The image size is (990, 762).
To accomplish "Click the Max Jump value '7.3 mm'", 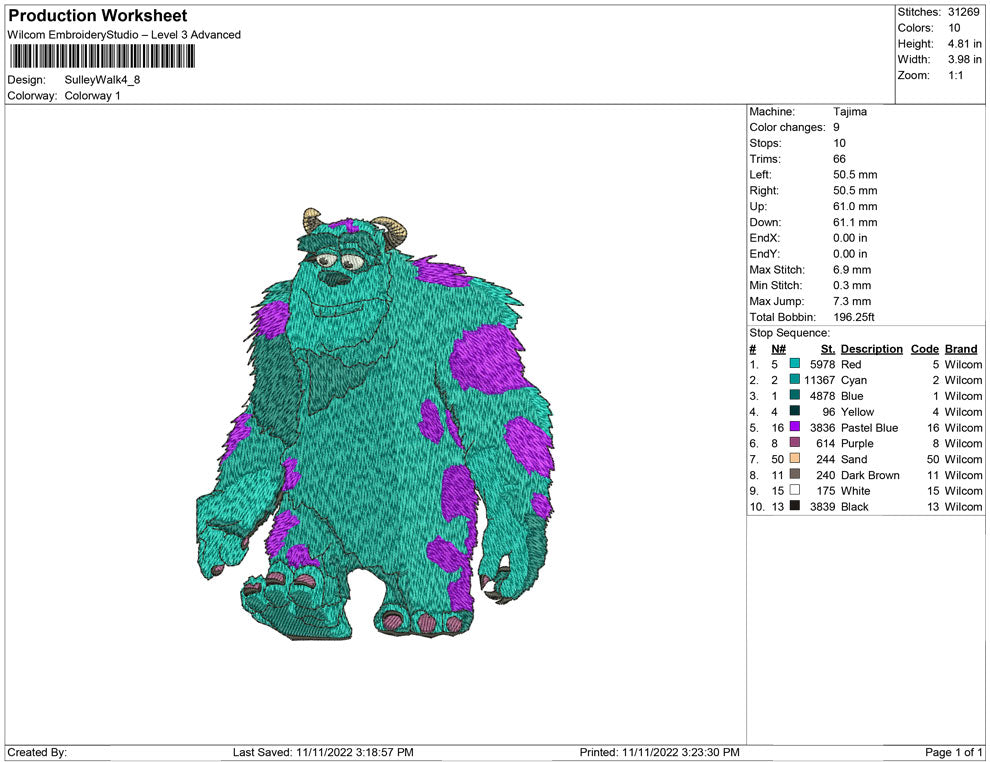I will pos(852,301).
